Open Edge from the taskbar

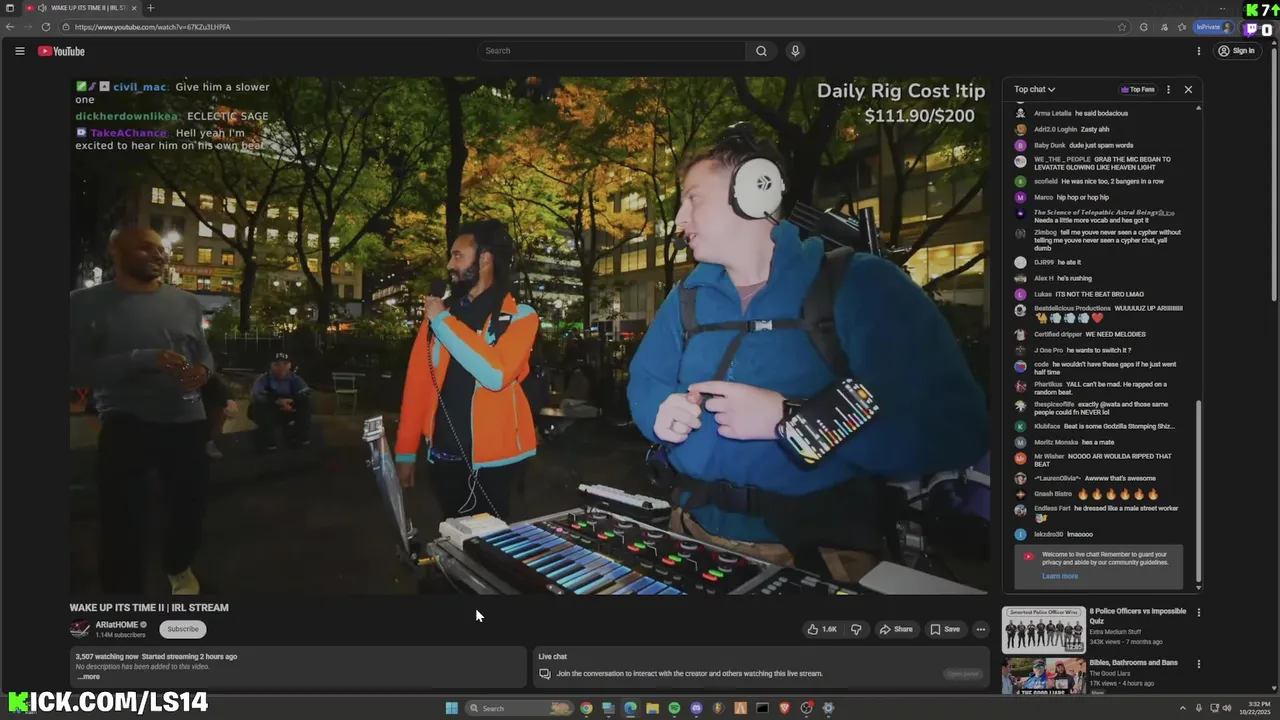click(630, 708)
